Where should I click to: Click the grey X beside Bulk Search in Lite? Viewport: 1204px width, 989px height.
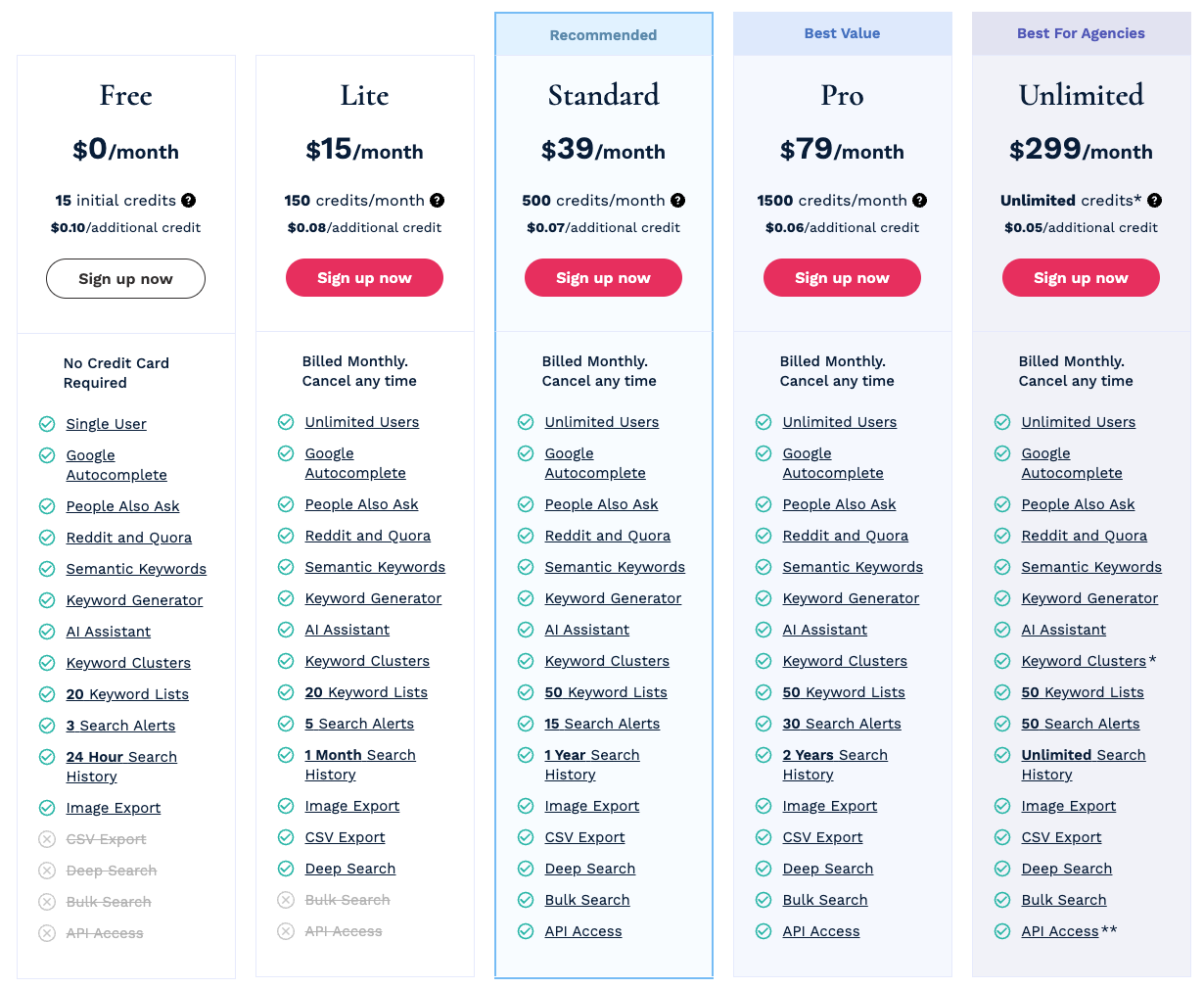(x=286, y=900)
